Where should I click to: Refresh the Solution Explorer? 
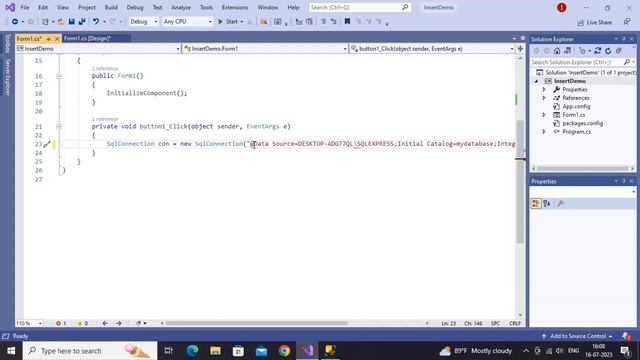click(608, 51)
